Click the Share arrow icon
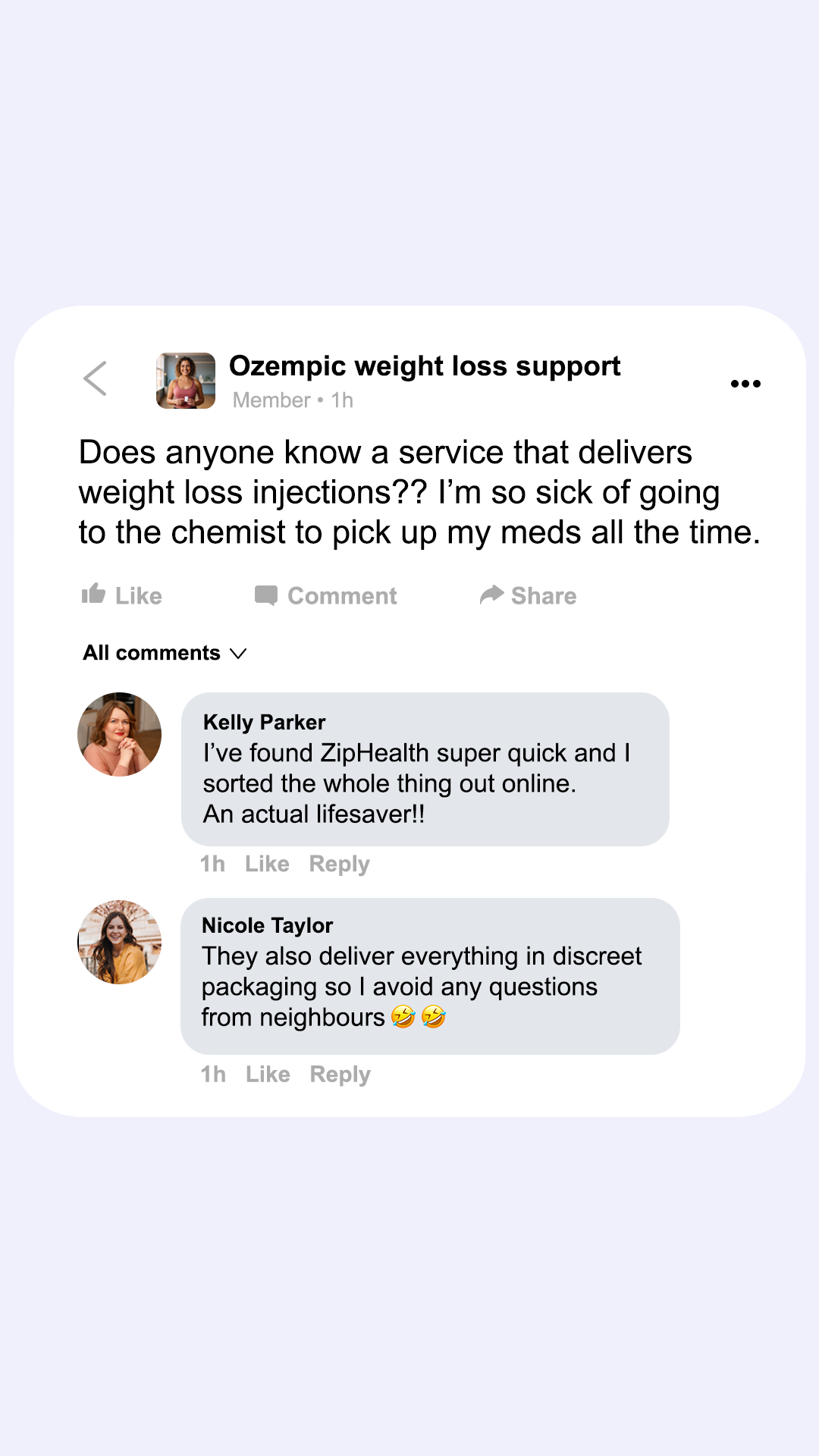Image resolution: width=819 pixels, height=1456 pixels. pyautogui.click(x=491, y=595)
